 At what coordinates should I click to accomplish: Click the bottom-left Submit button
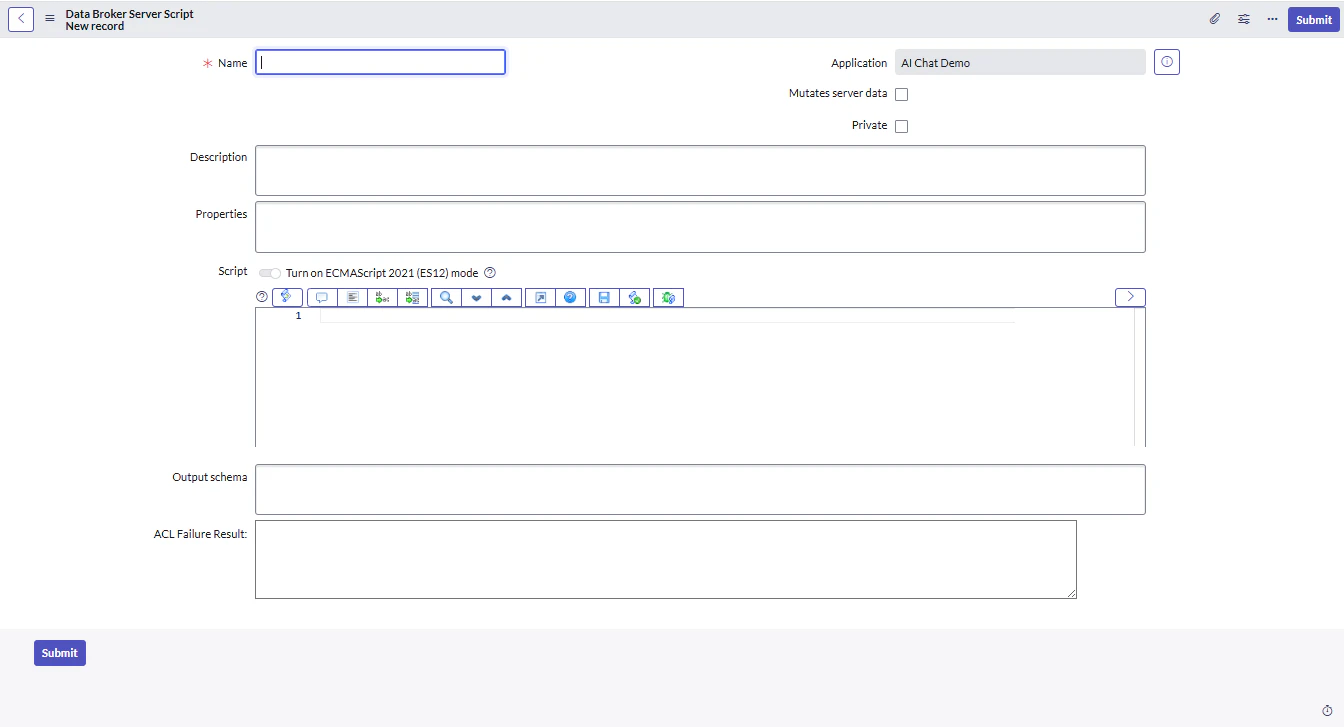coord(60,653)
